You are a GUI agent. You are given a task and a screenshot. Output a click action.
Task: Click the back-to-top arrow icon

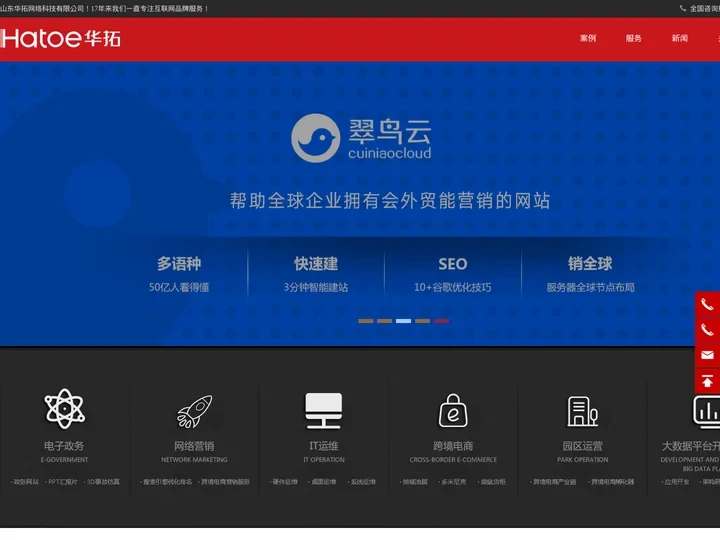(707, 381)
